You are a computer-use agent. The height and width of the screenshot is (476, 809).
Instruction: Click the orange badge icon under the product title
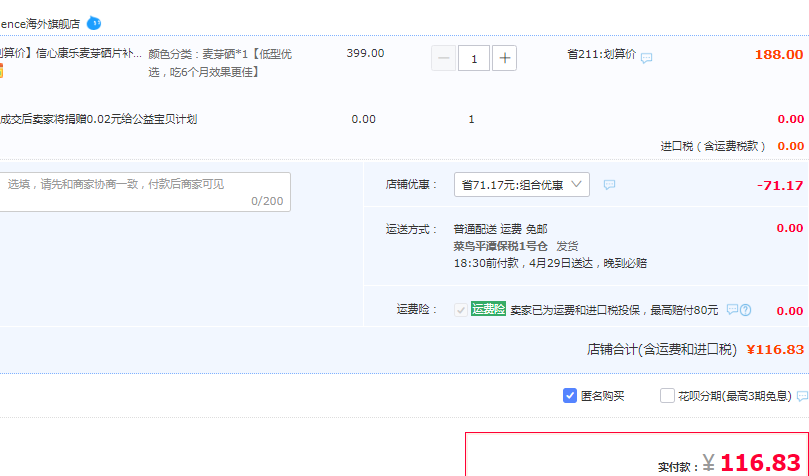coord(1,71)
